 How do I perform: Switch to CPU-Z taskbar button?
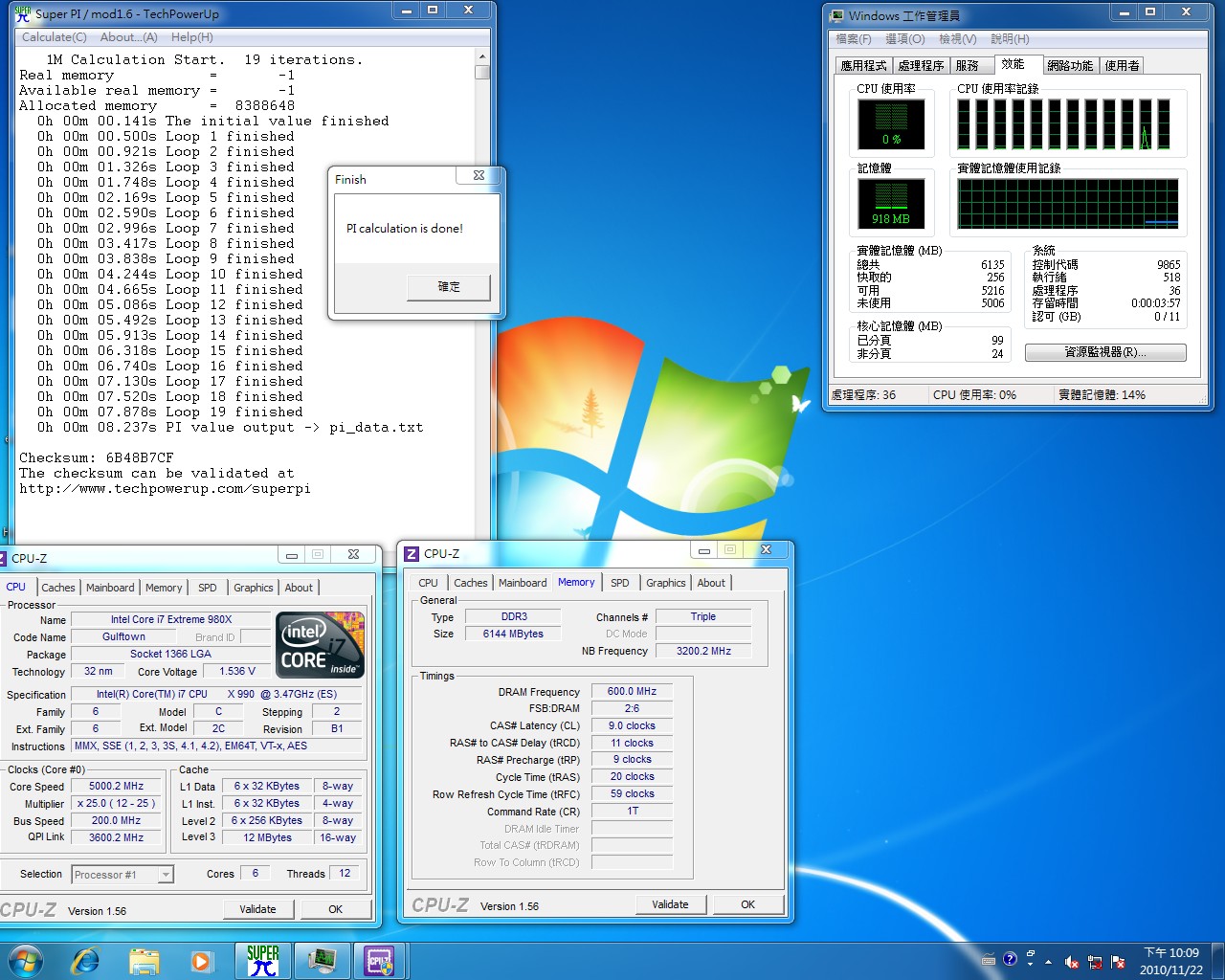tap(380, 961)
